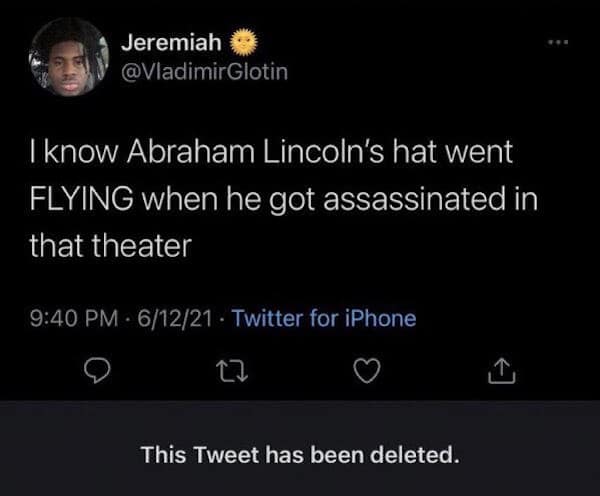Click the word "deleted" in the bottom notice

pyautogui.click(x=416, y=454)
